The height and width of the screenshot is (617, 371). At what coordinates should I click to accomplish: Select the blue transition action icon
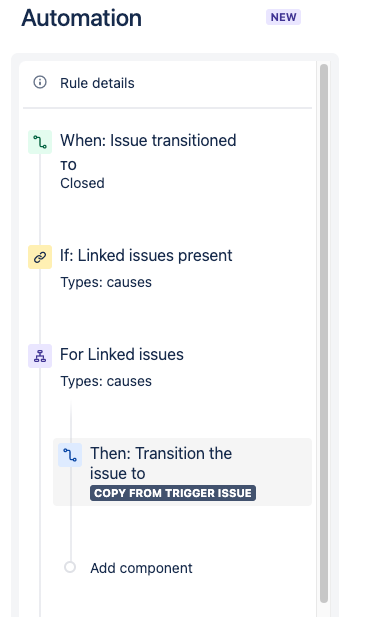pos(70,455)
